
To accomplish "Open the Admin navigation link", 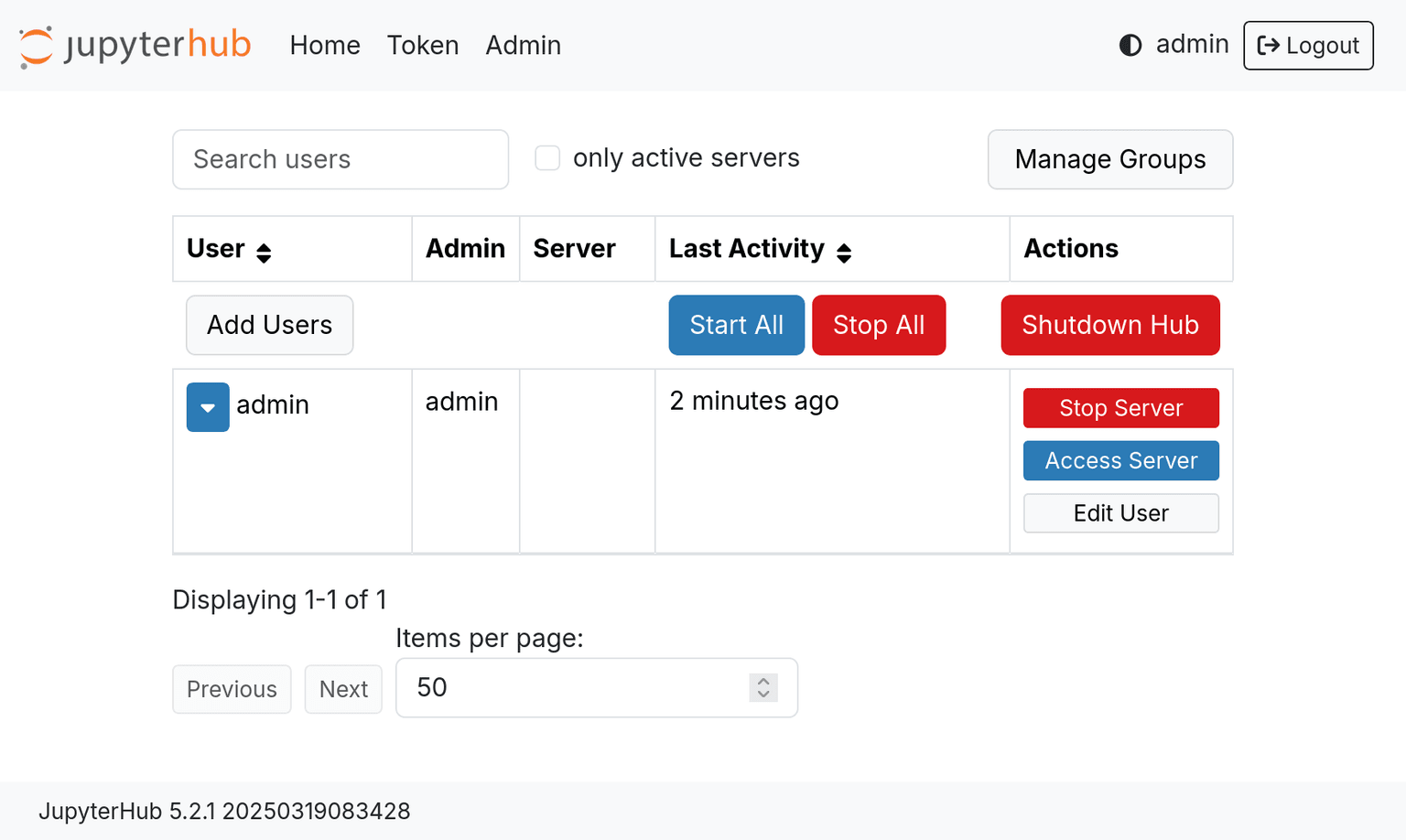I will tap(523, 46).
